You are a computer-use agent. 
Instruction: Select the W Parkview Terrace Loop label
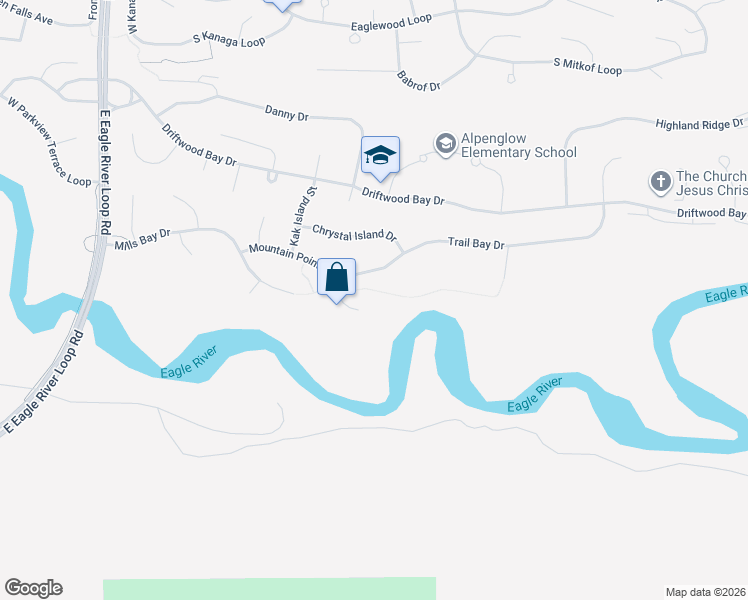pos(49,142)
